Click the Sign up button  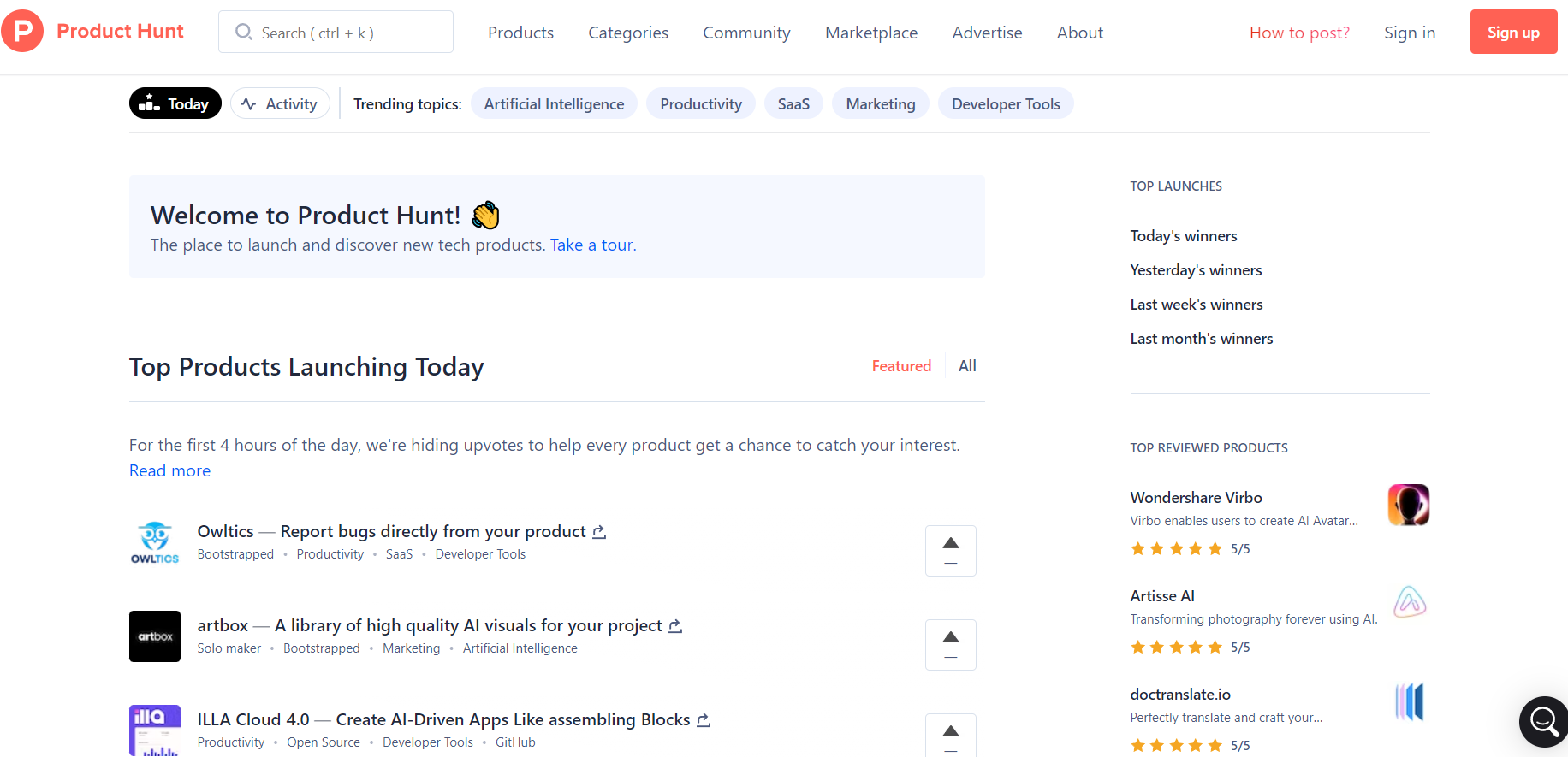[1513, 32]
